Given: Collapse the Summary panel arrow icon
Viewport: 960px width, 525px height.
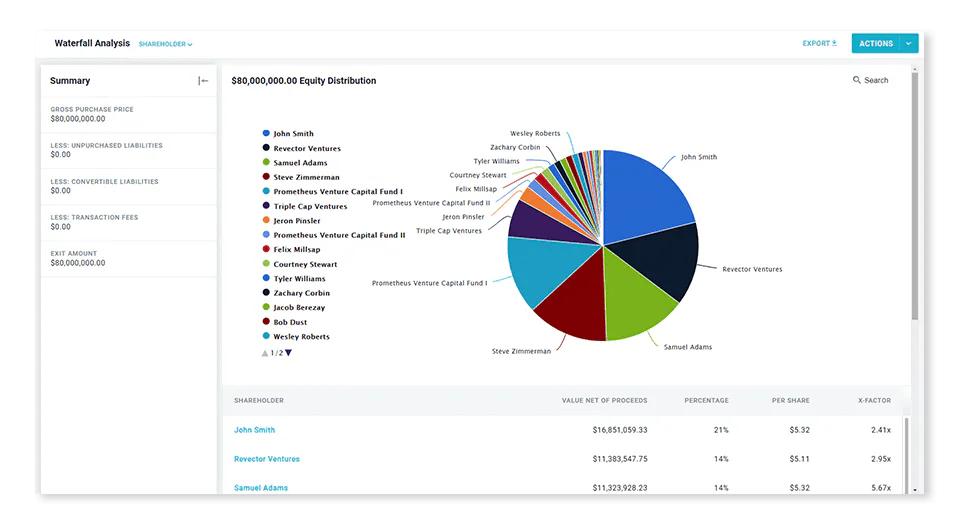Looking at the screenshot, I should click(x=203, y=81).
